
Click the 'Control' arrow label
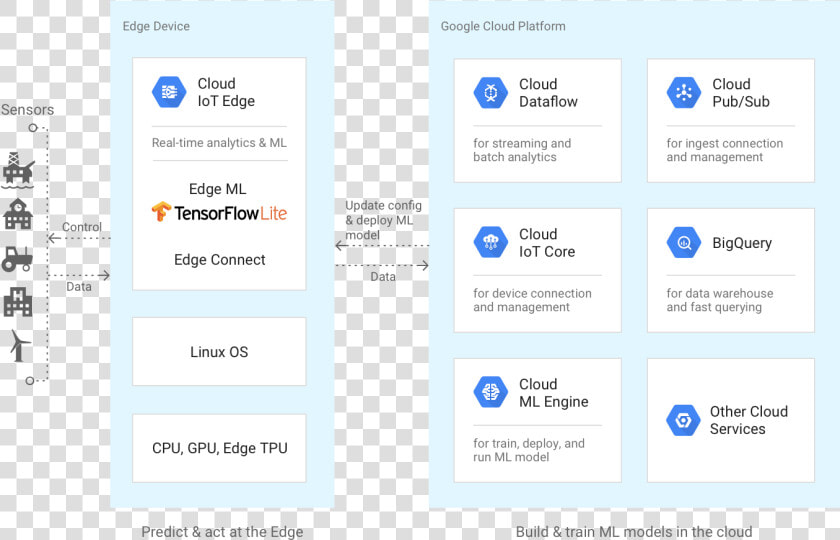click(x=82, y=227)
